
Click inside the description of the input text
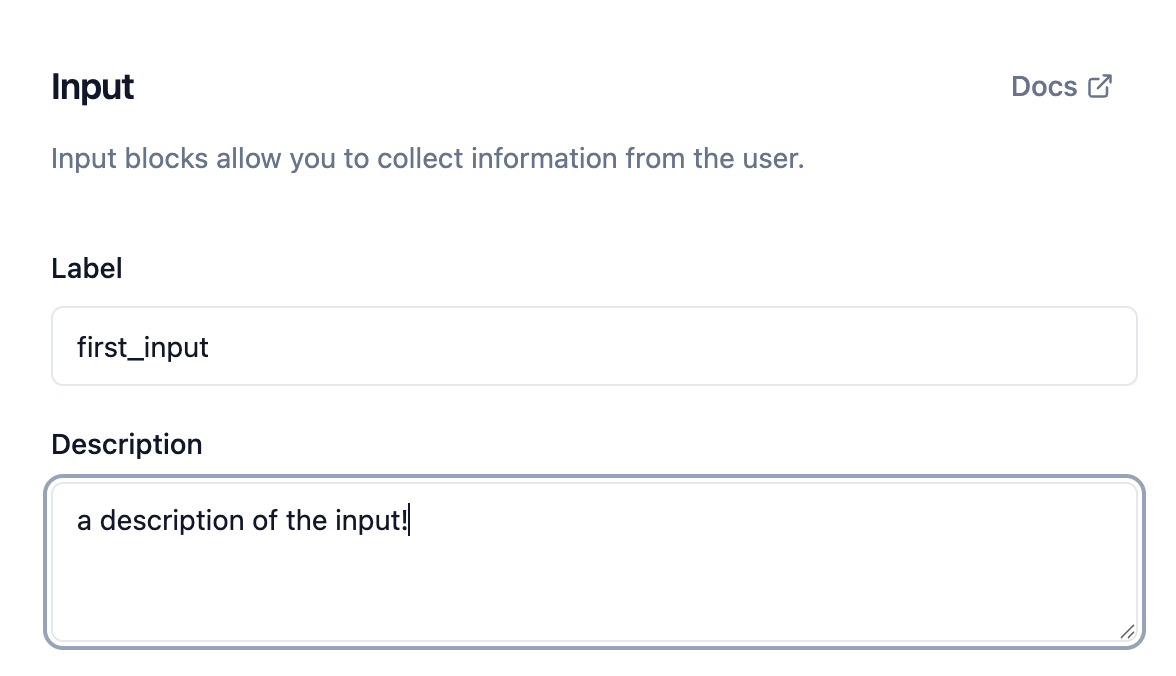[x=244, y=520]
